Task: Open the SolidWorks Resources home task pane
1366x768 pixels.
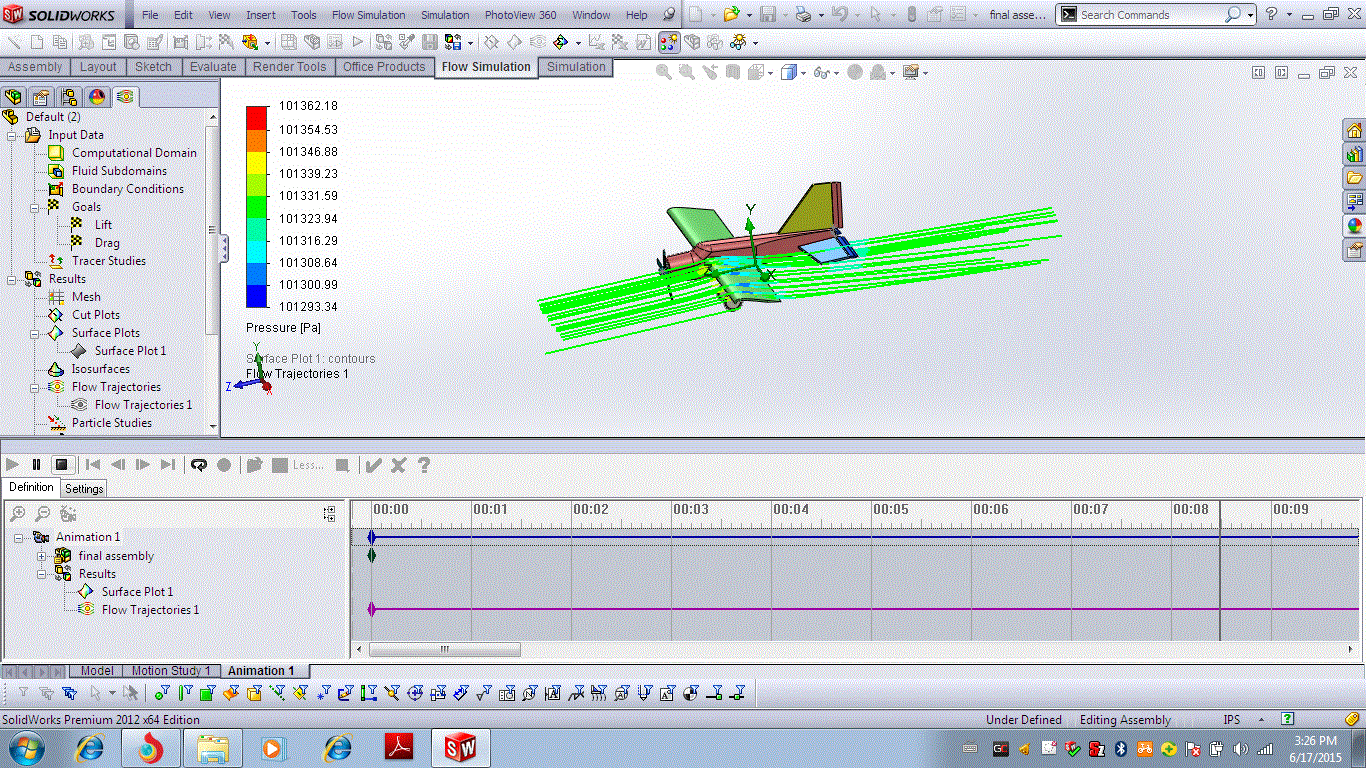Action: (x=1354, y=131)
